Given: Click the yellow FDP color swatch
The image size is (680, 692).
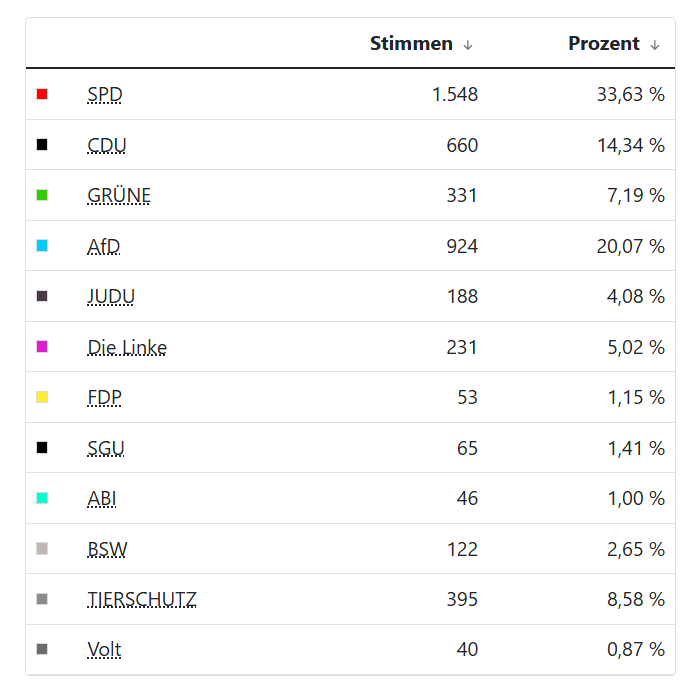Looking at the screenshot, I should 42,397.
